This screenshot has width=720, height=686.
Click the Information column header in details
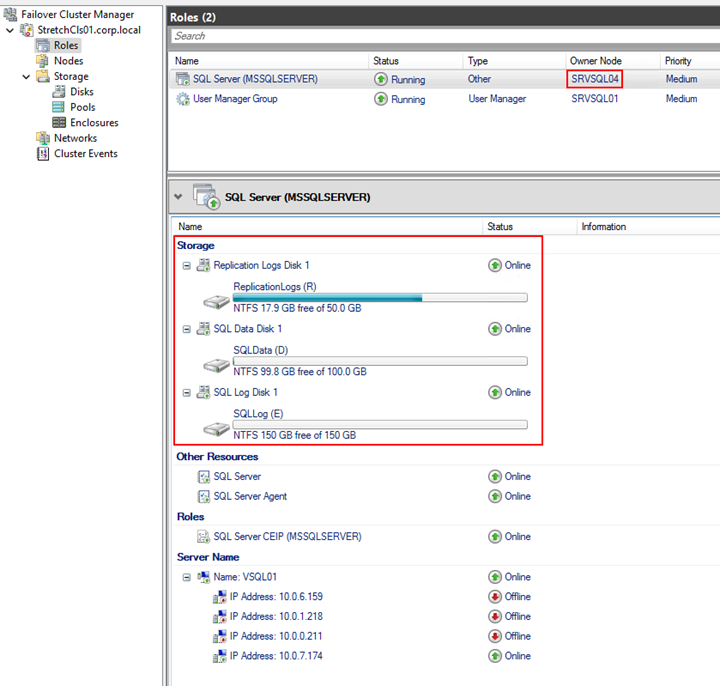(x=648, y=226)
